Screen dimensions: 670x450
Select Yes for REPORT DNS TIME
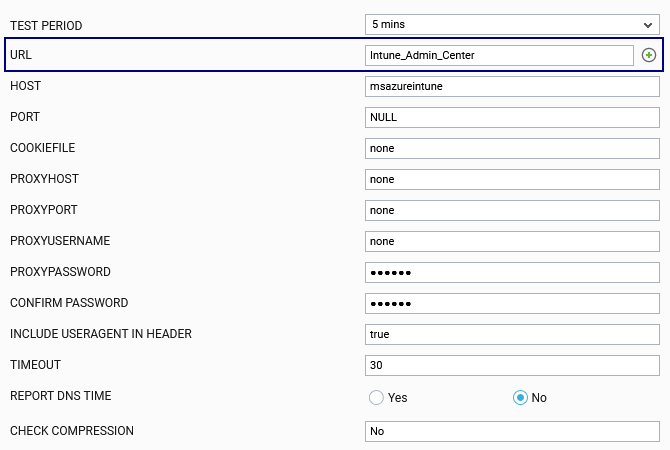pos(376,397)
